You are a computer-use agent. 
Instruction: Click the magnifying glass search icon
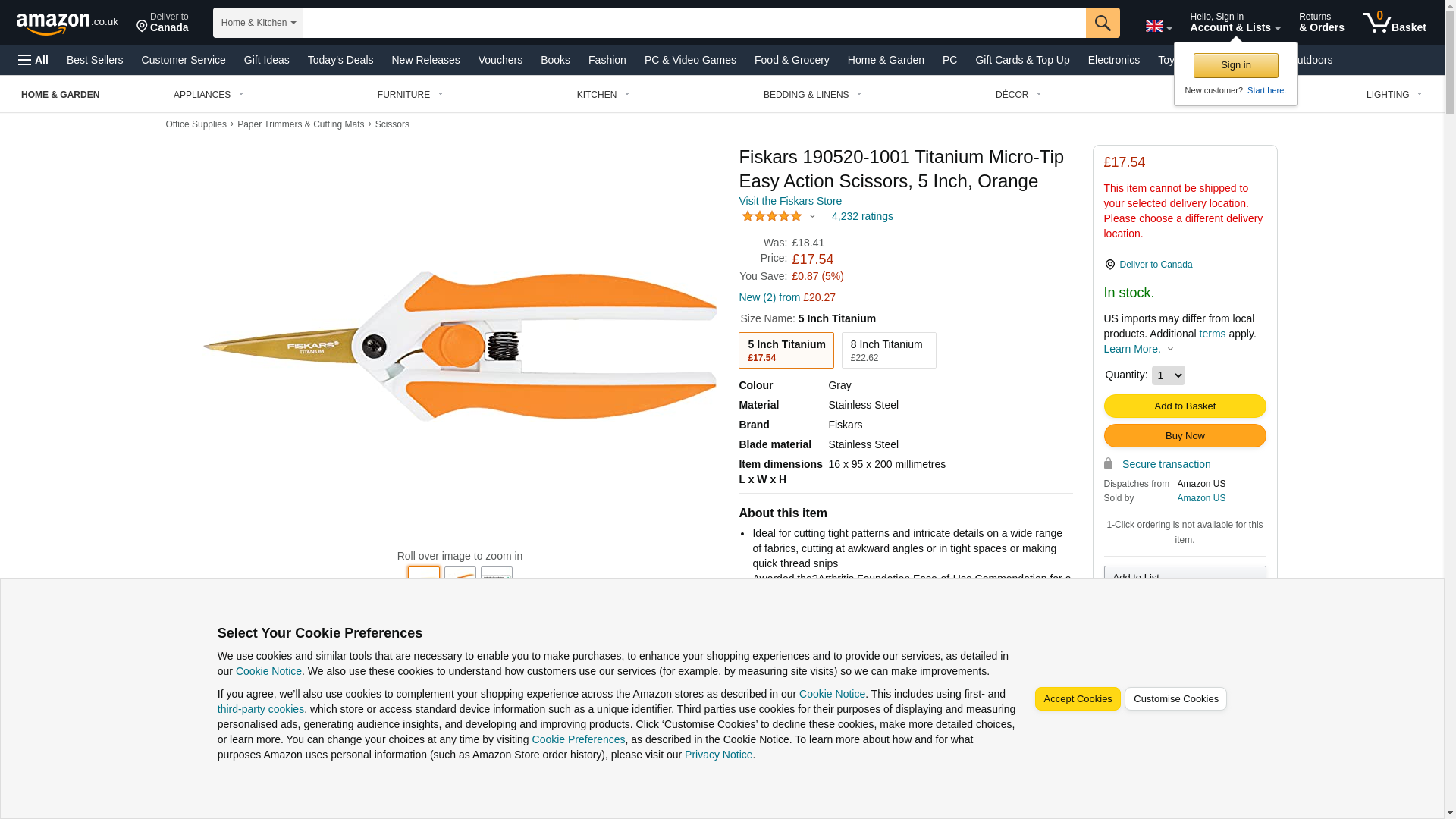point(1103,23)
